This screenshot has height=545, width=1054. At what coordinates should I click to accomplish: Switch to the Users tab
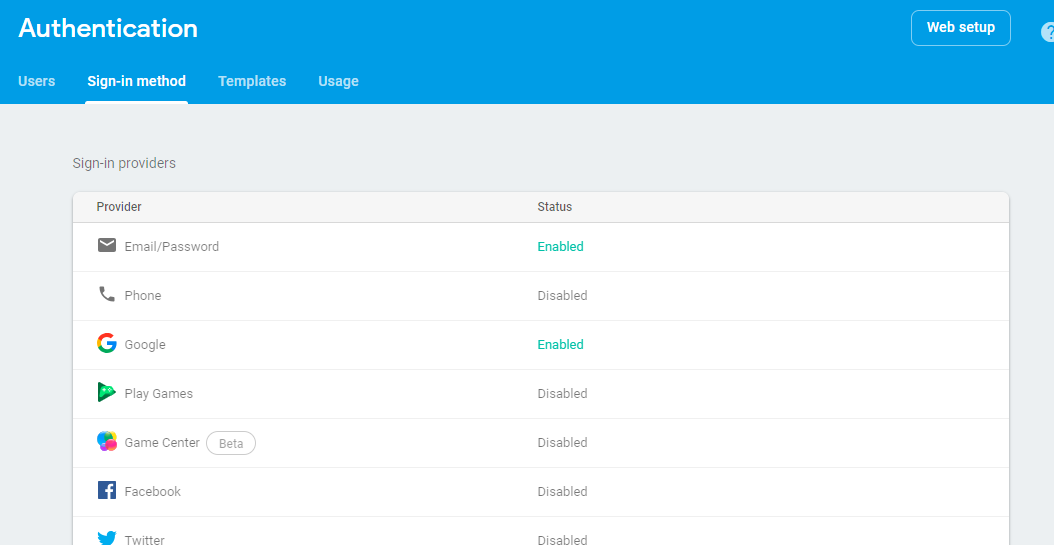click(37, 81)
